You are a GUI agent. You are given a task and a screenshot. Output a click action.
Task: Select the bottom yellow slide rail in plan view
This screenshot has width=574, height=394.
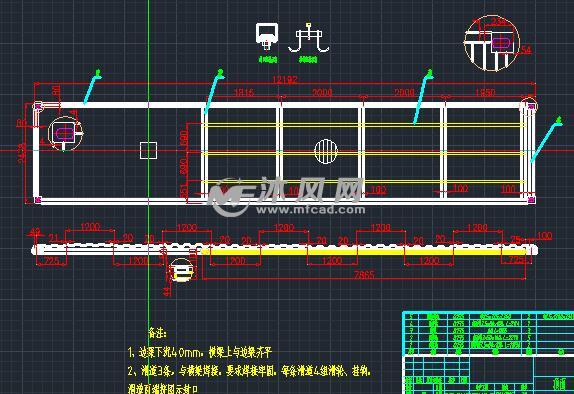[x=364, y=182]
